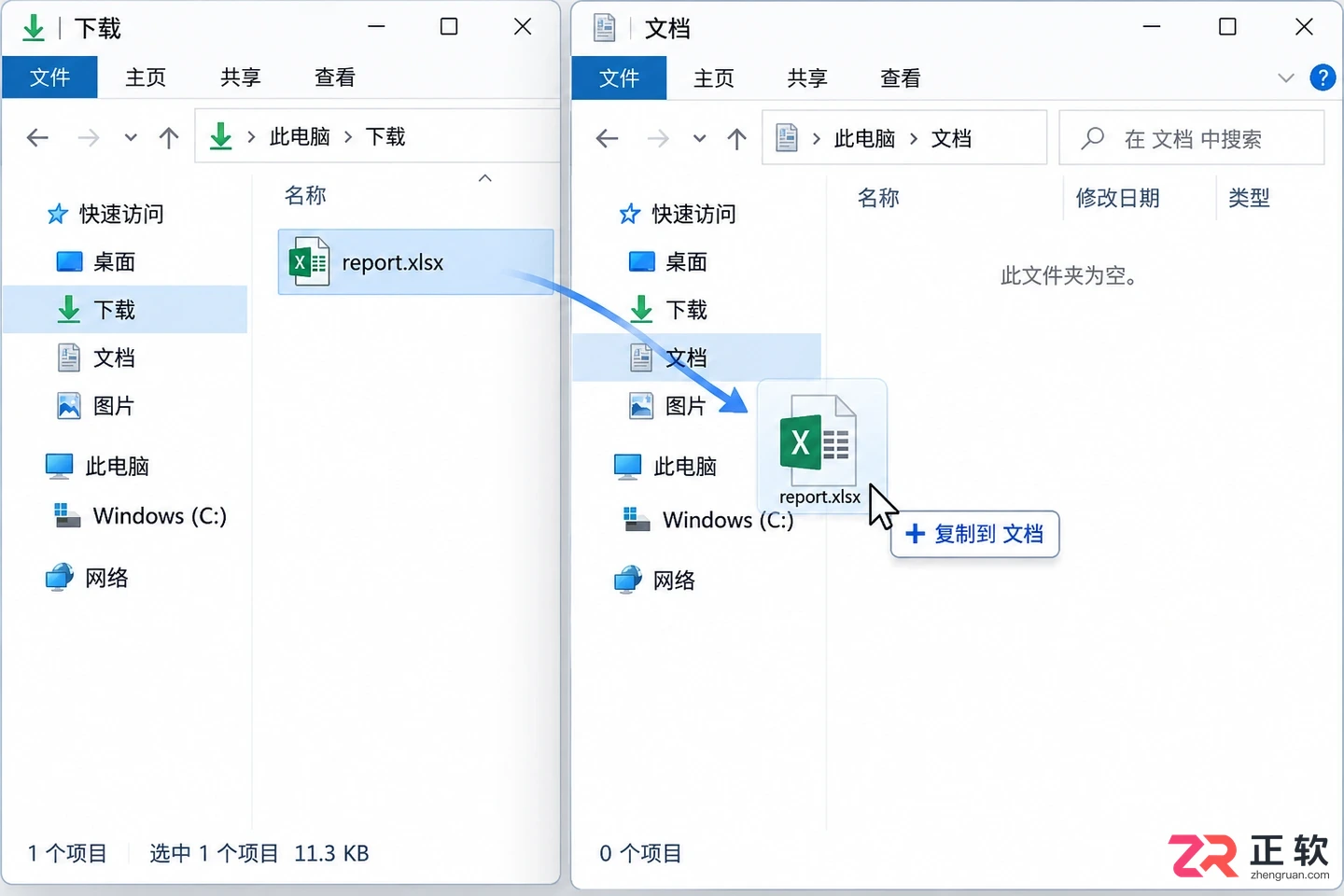Screen dimensions: 1344x896
Task: Click the 下载 window title bar icon
Action: pyautogui.click(x=34, y=28)
